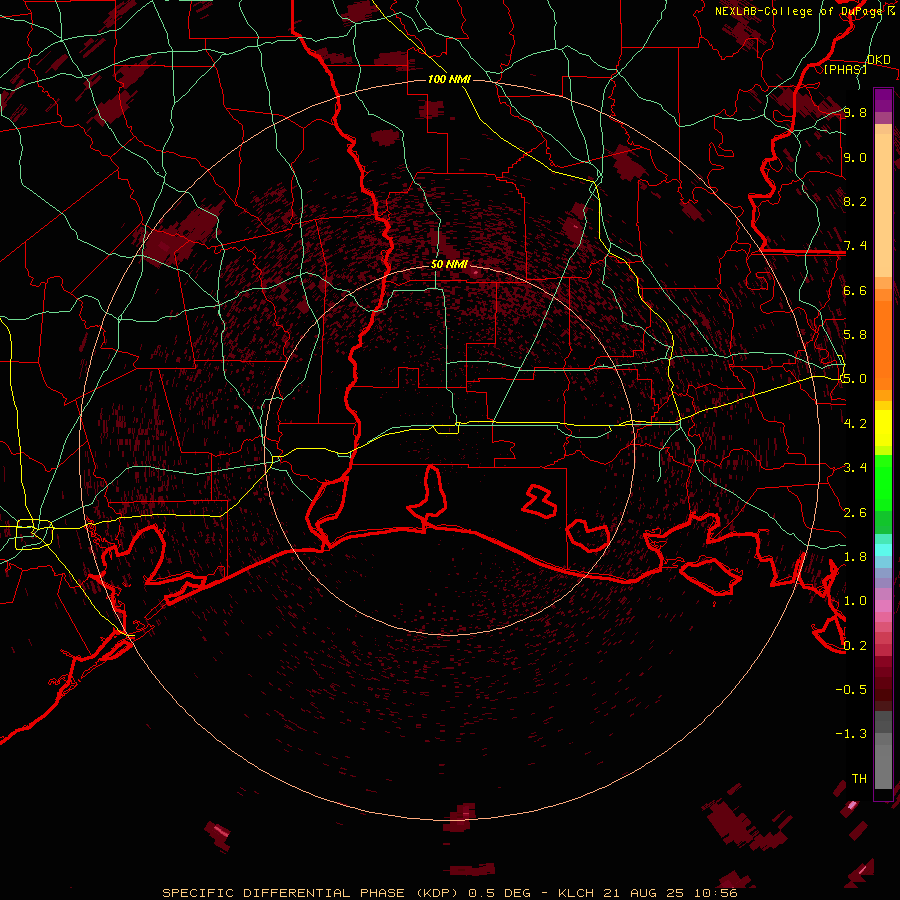Click the 9.0 scale label
This screenshot has height=900, width=900.
coord(855,157)
